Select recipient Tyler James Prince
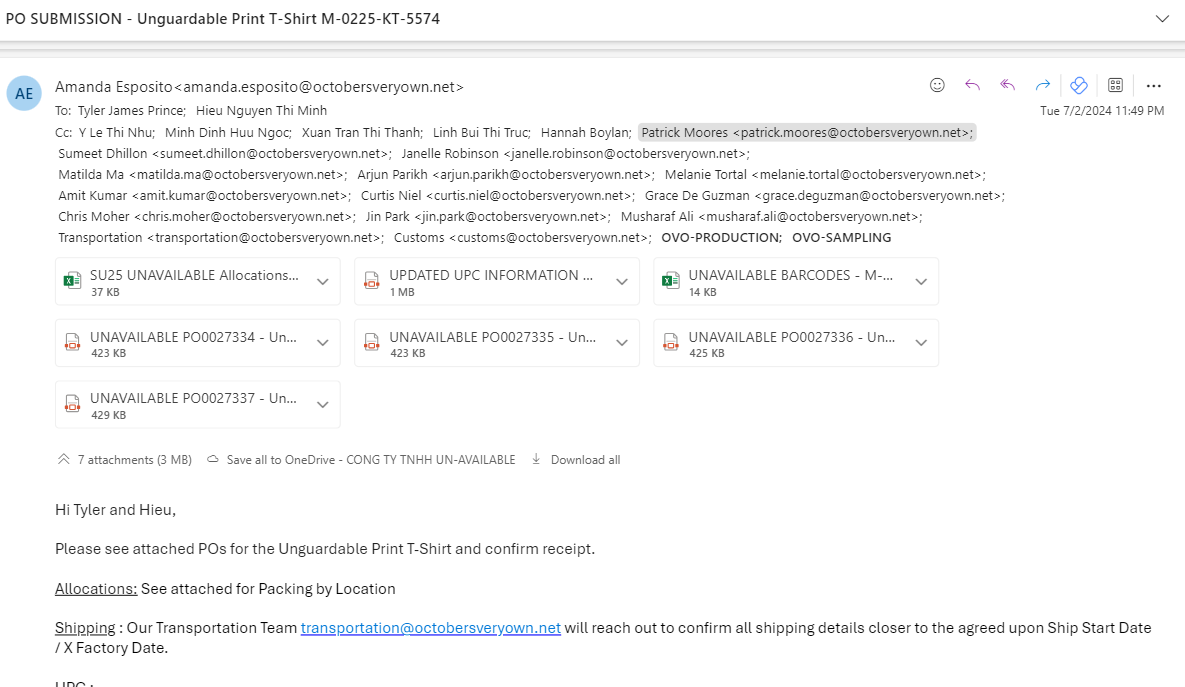This screenshot has width=1185, height=687. tap(131, 110)
